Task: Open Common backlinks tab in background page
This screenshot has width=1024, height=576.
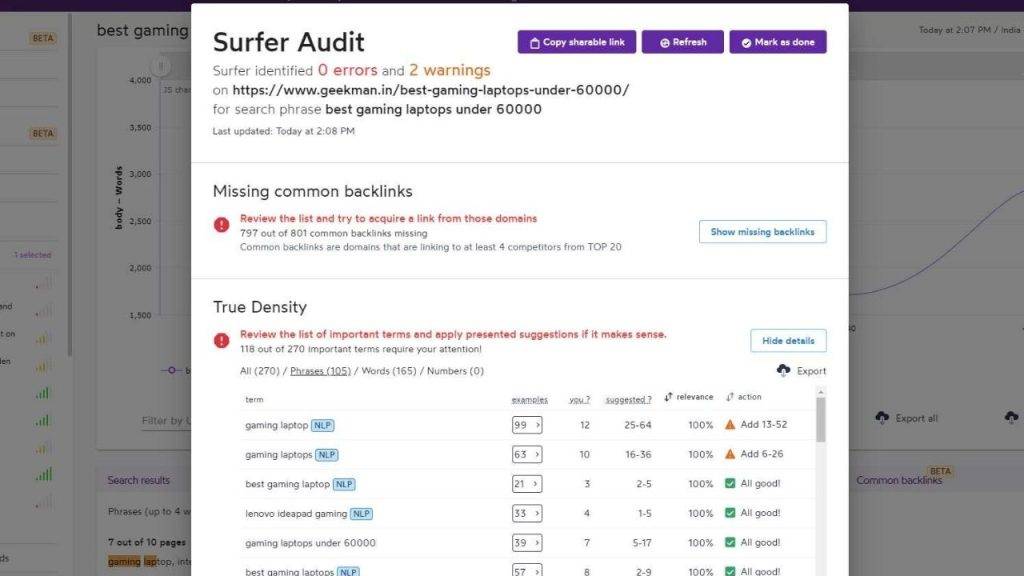Action: pos(899,480)
